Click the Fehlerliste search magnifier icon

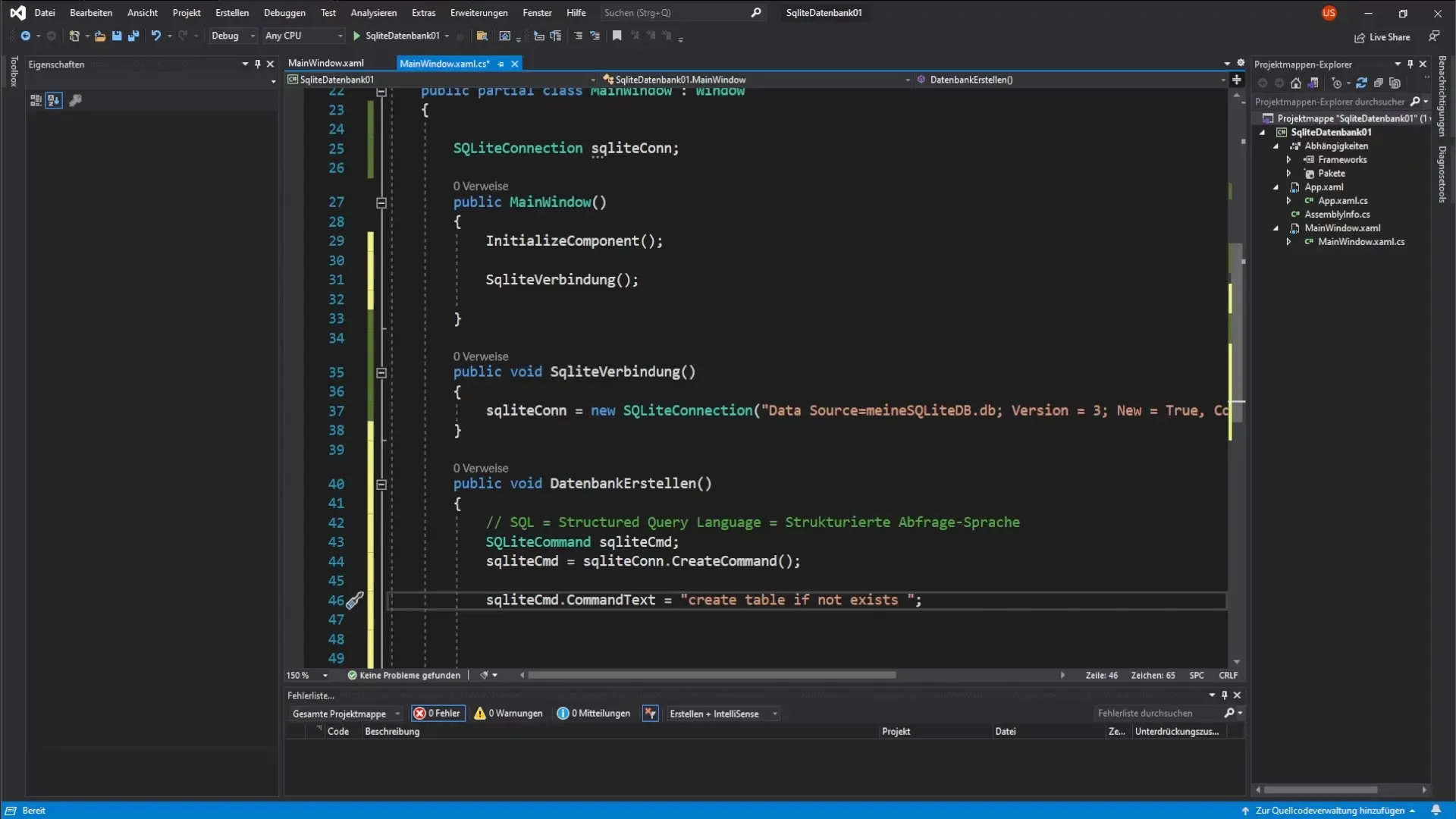[1229, 713]
